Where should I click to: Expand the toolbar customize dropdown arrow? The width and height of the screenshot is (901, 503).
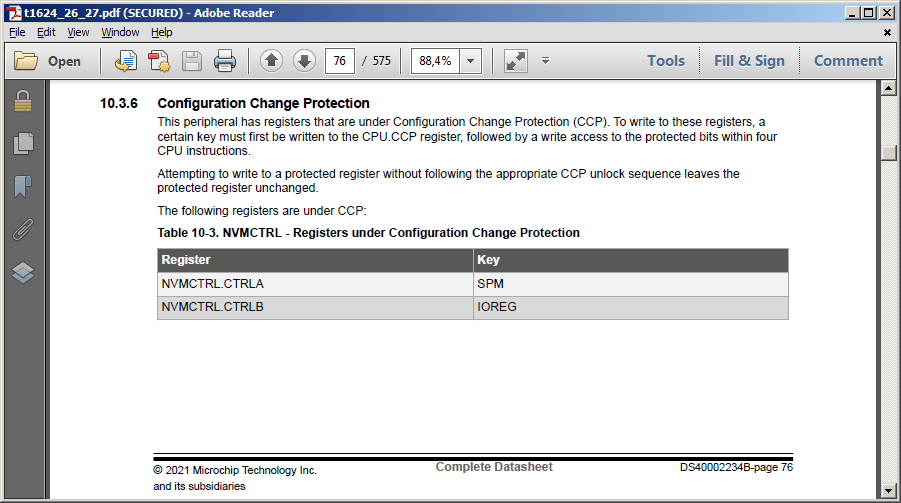coord(545,60)
